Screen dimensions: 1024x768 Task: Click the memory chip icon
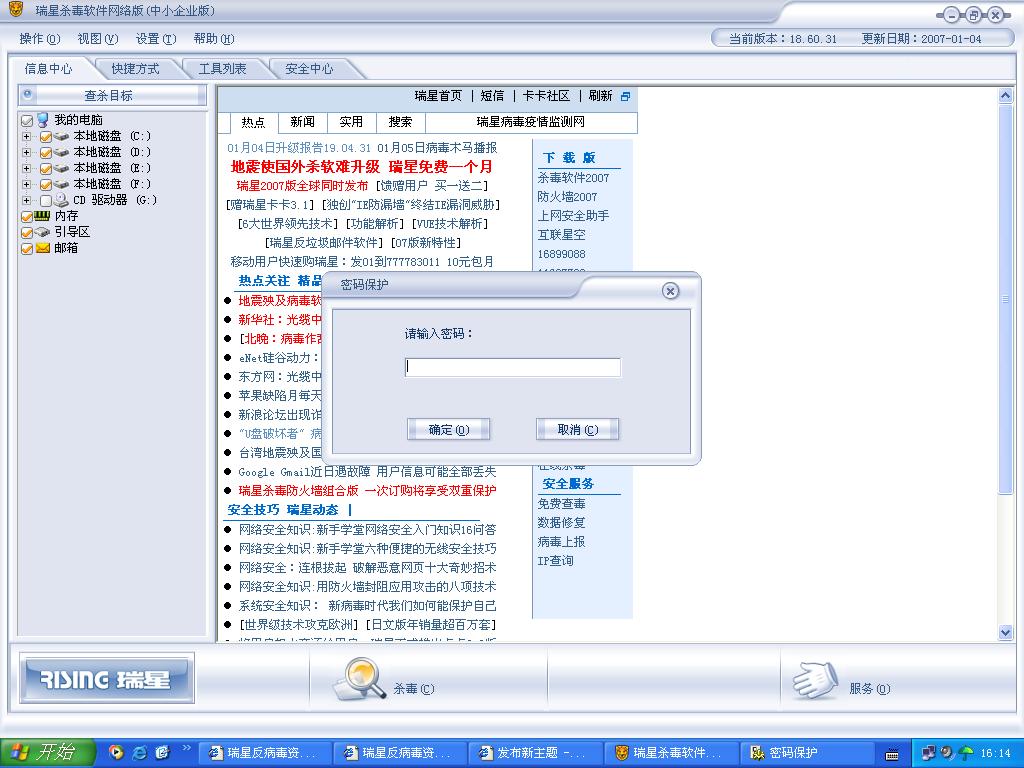click(42, 216)
